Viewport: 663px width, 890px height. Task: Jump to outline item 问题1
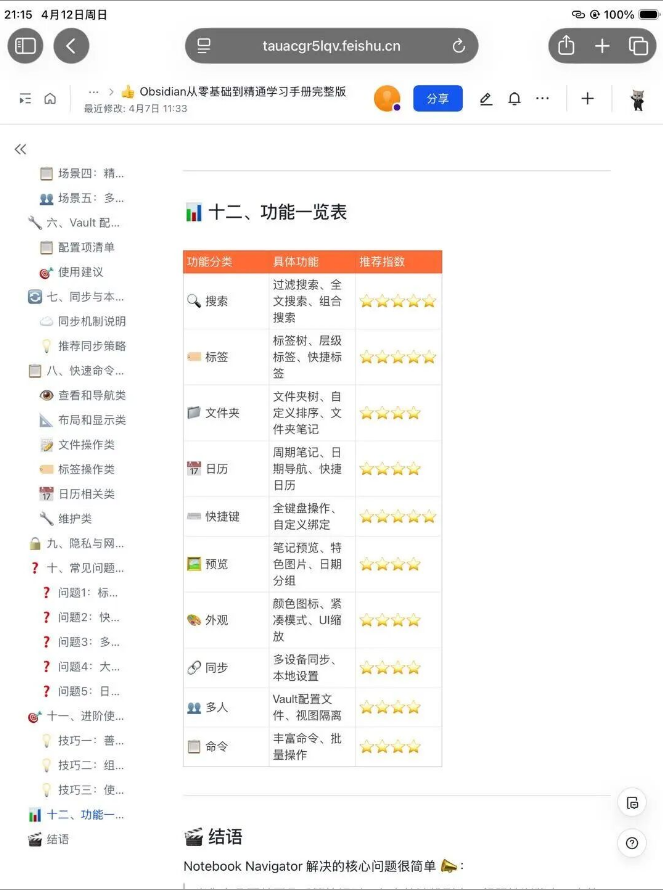click(x=79, y=593)
